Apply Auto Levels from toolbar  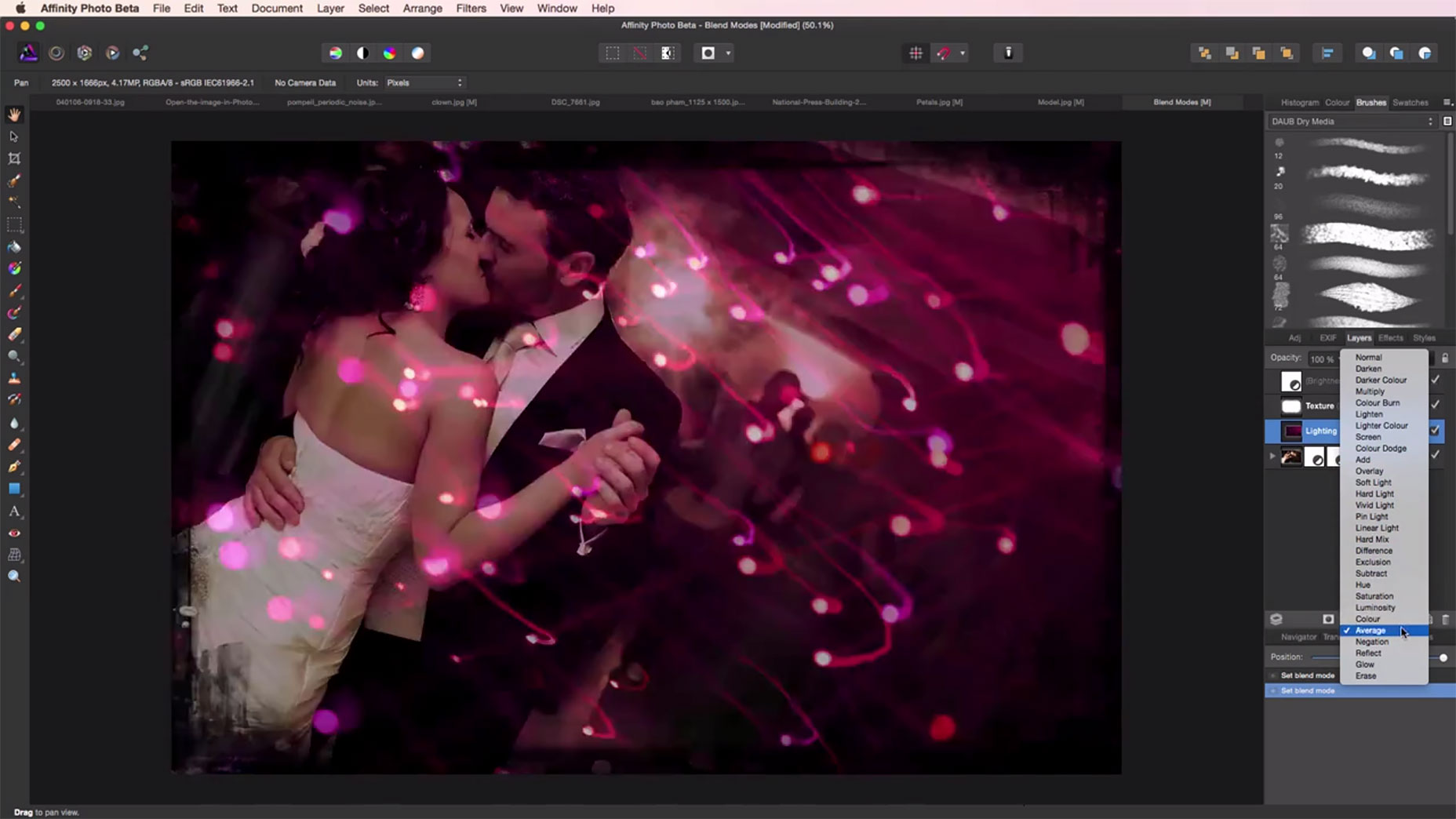(336, 53)
